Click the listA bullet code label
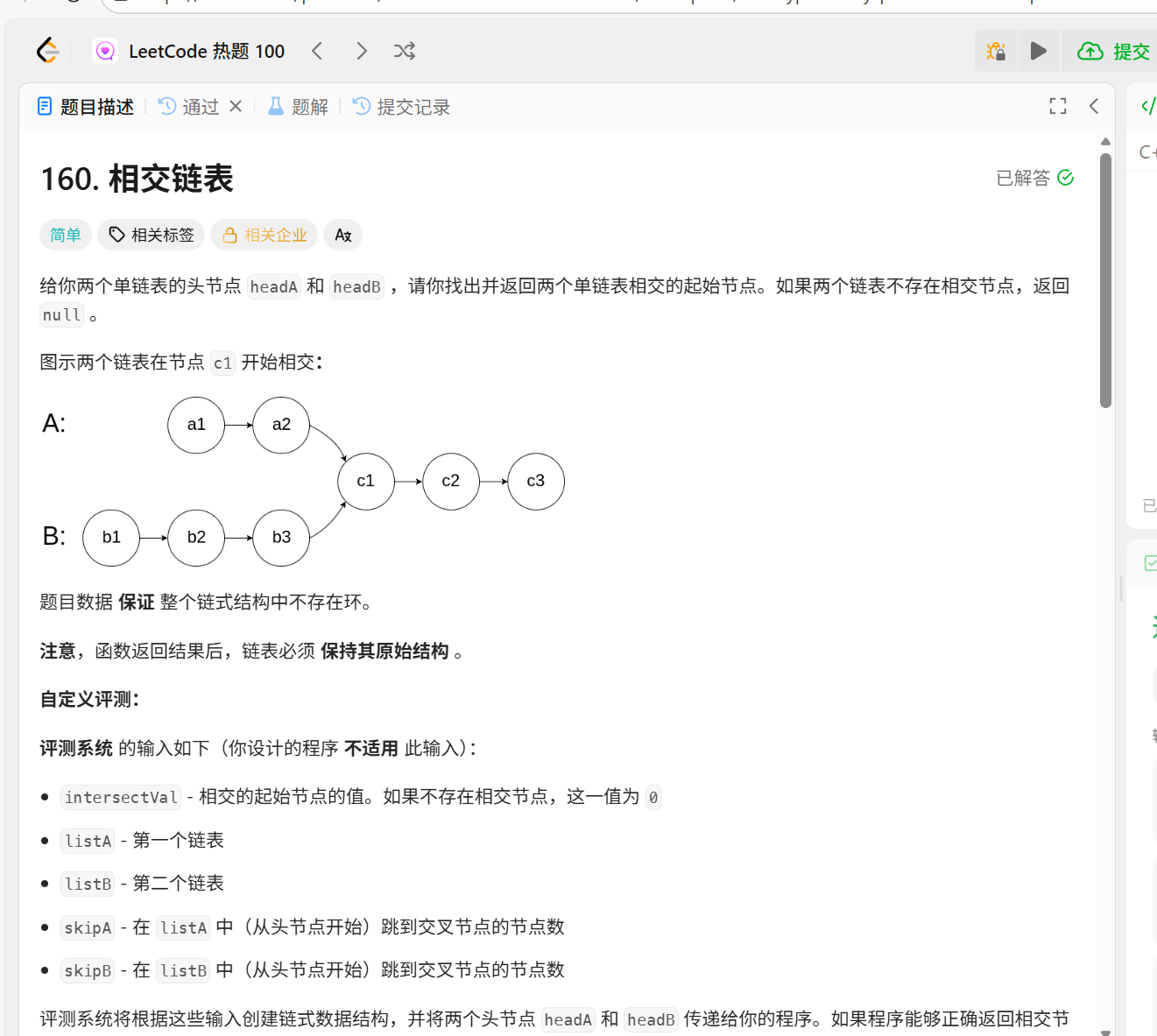The image size is (1157, 1036). pos(88,841)
